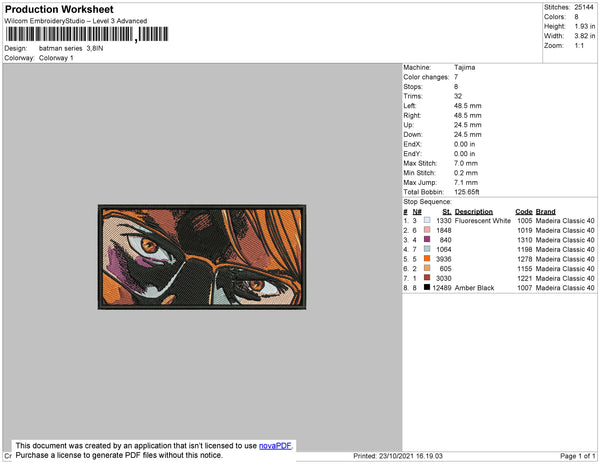This screenshot has height=464, width=600.
Task: Click 'Wilcom EmbroideryStudio – Level 3 Advanced' text
Action: tap(76, 21)
